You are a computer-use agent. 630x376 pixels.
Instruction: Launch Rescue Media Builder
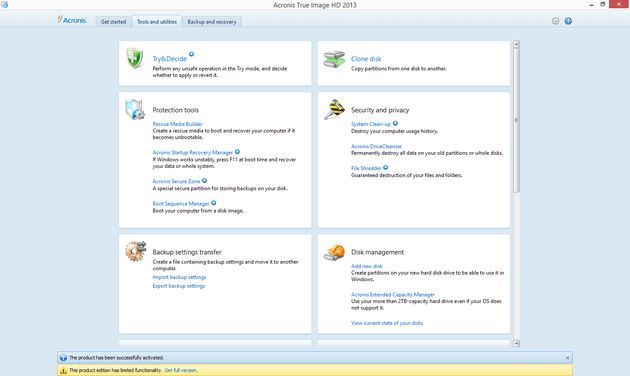click(x=177, y=124)
